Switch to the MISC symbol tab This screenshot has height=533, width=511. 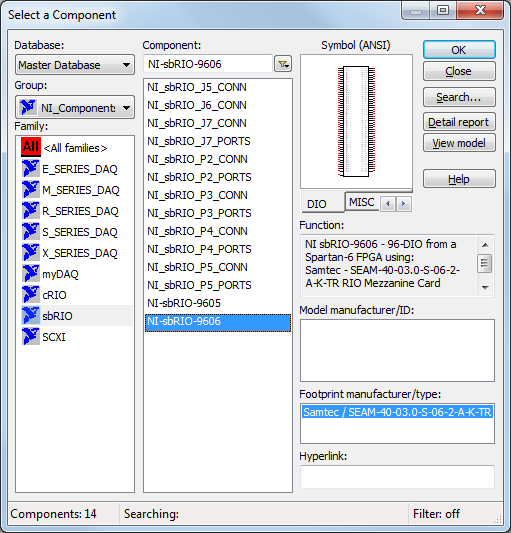[361, 202]
